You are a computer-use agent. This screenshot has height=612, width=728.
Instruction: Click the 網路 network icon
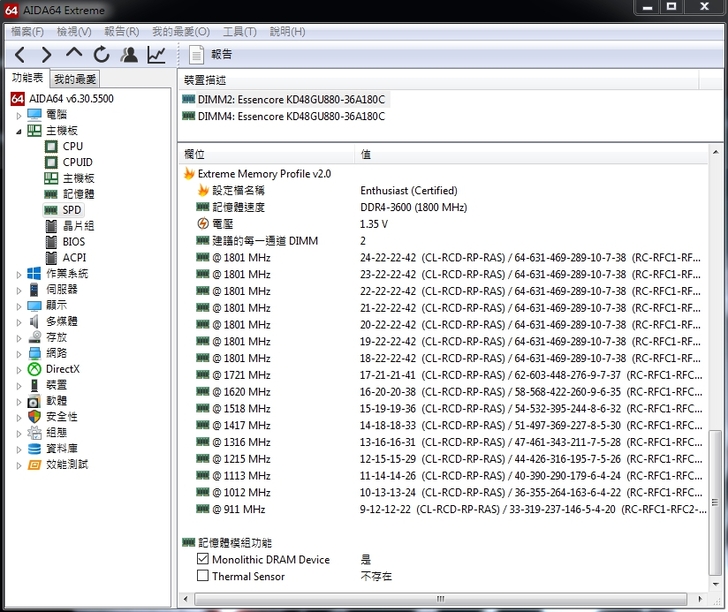click(x=34, y=353)
